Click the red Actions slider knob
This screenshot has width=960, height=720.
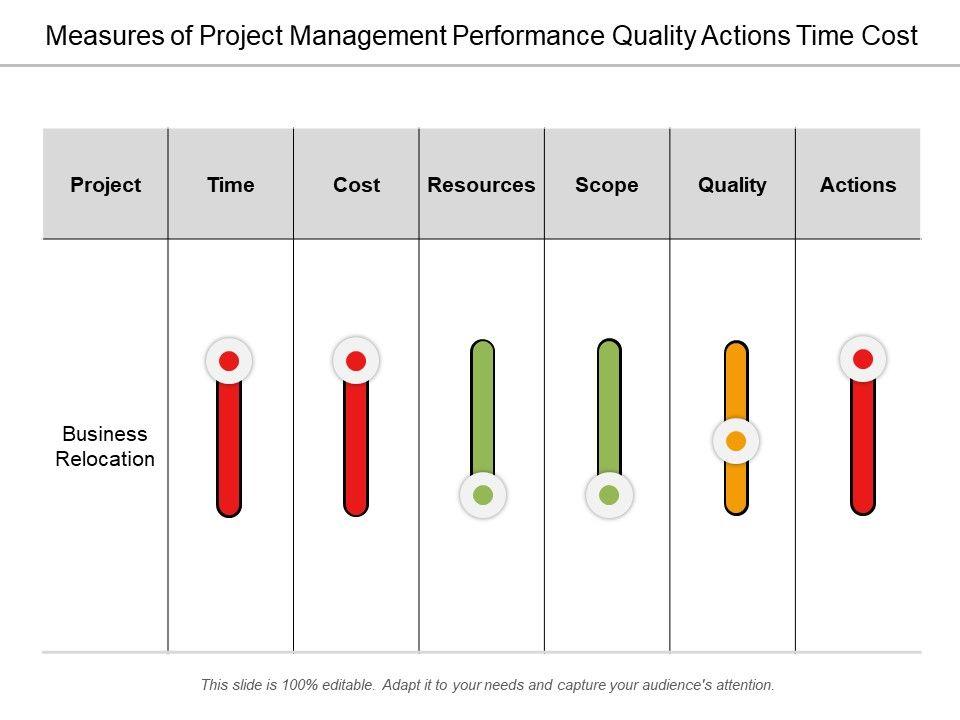click(863, 359)
